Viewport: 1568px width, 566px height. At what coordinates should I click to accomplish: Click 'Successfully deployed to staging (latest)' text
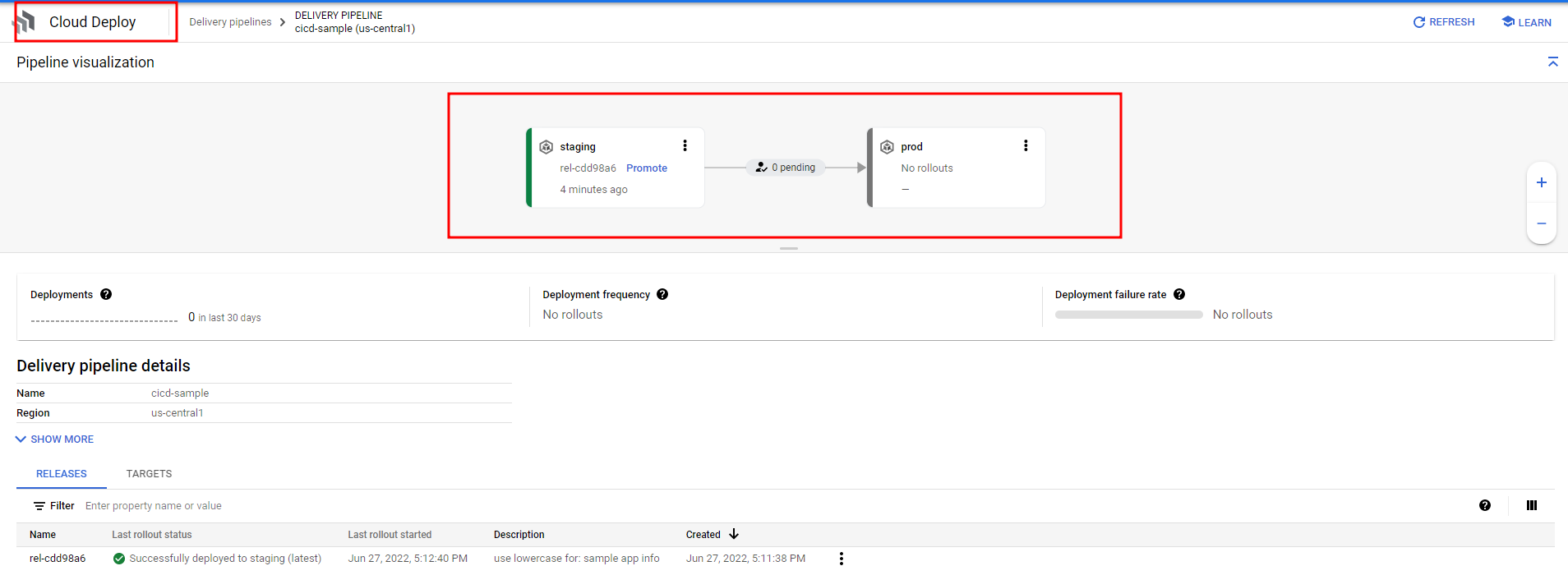[225, 559]
